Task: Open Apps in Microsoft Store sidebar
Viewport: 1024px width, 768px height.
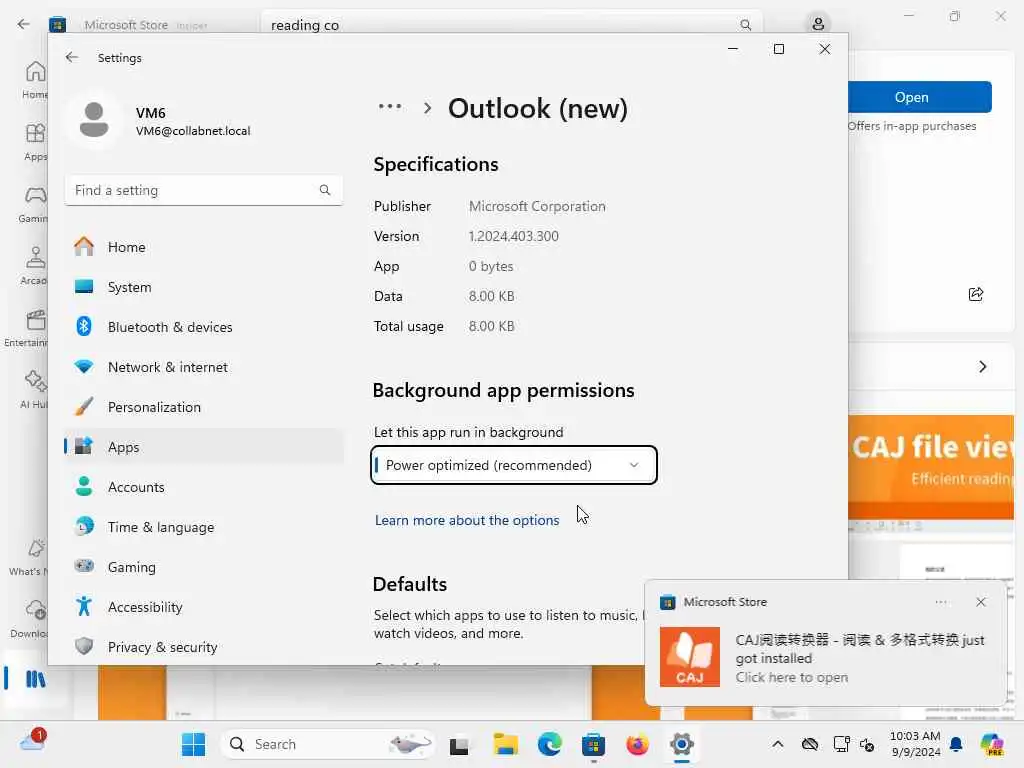Action: pos(35,142)
